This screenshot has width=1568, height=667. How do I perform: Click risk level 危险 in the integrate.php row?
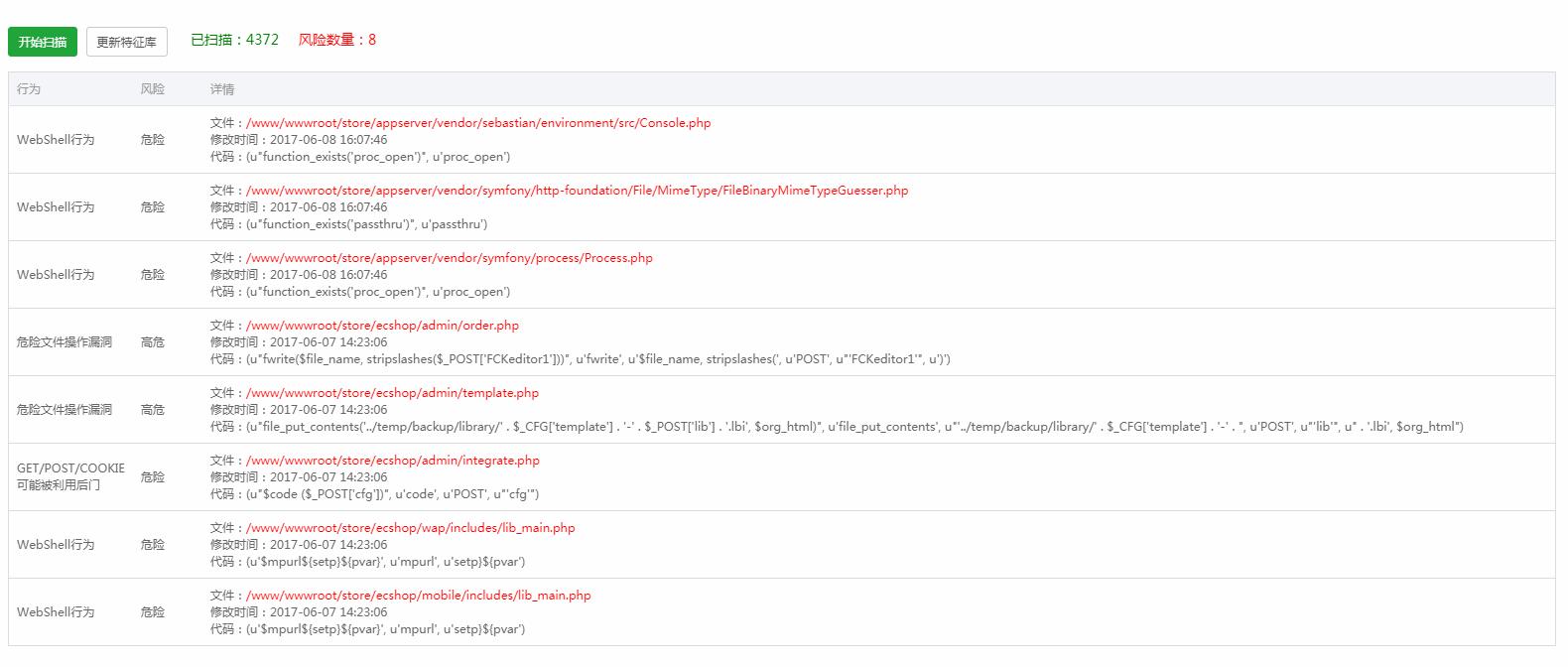(153, 477)
